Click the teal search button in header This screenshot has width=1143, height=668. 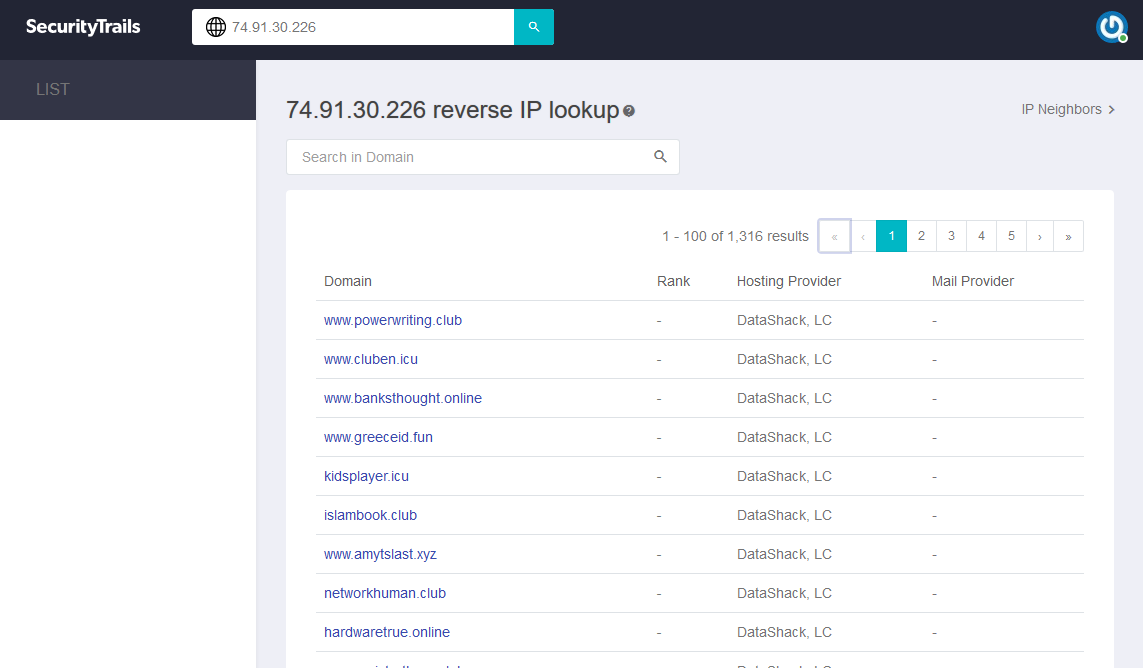pos(534,27)
